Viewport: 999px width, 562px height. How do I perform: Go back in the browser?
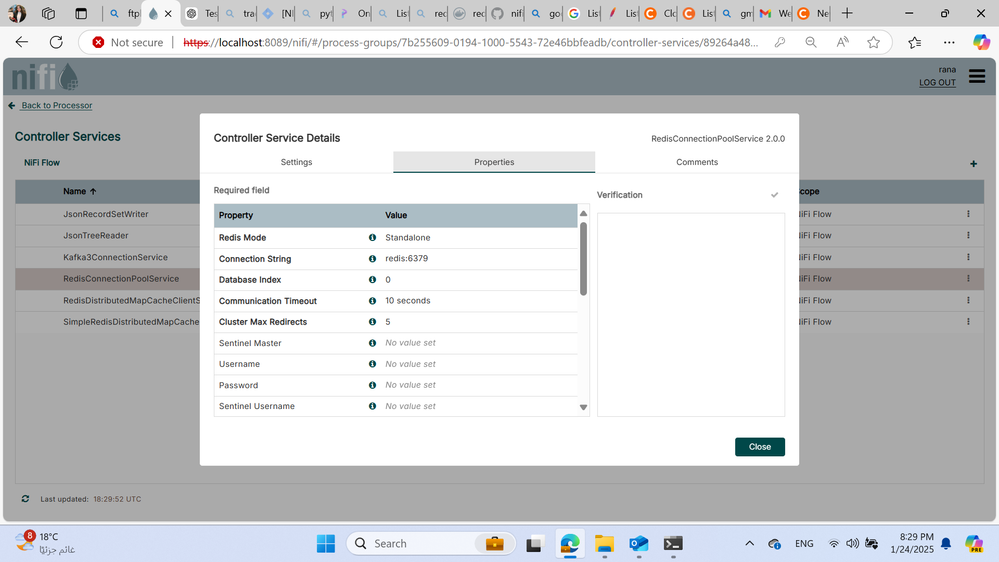(22, 42)
